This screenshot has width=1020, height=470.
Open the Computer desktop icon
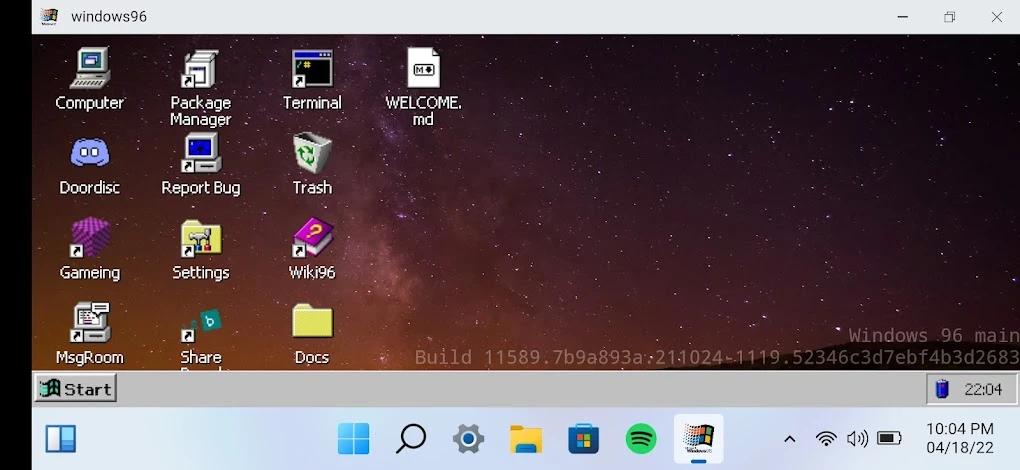(x=90, y=68)
